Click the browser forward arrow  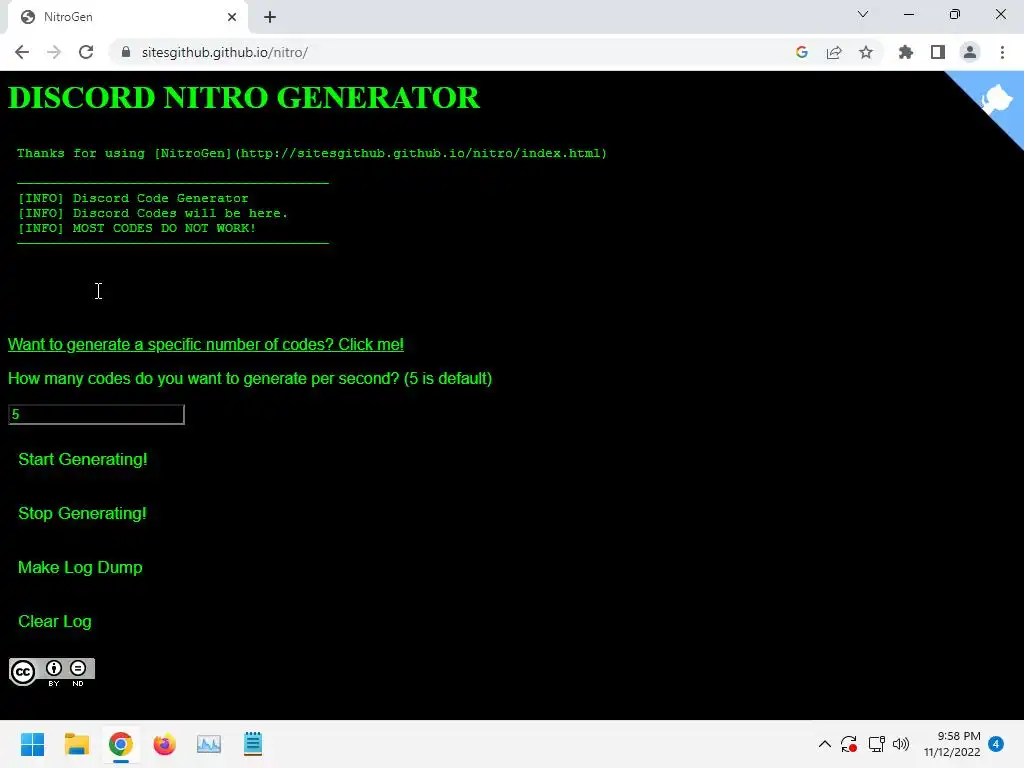54,52
